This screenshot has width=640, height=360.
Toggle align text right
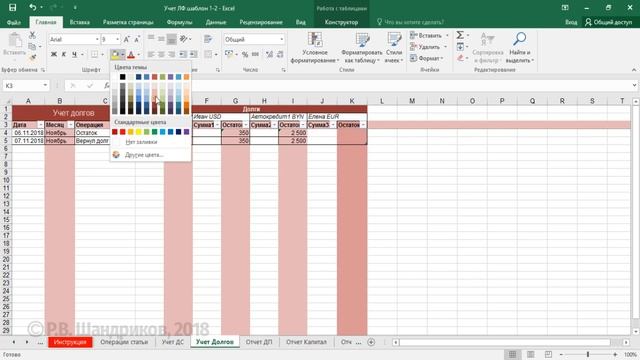[x=172, y=54]
